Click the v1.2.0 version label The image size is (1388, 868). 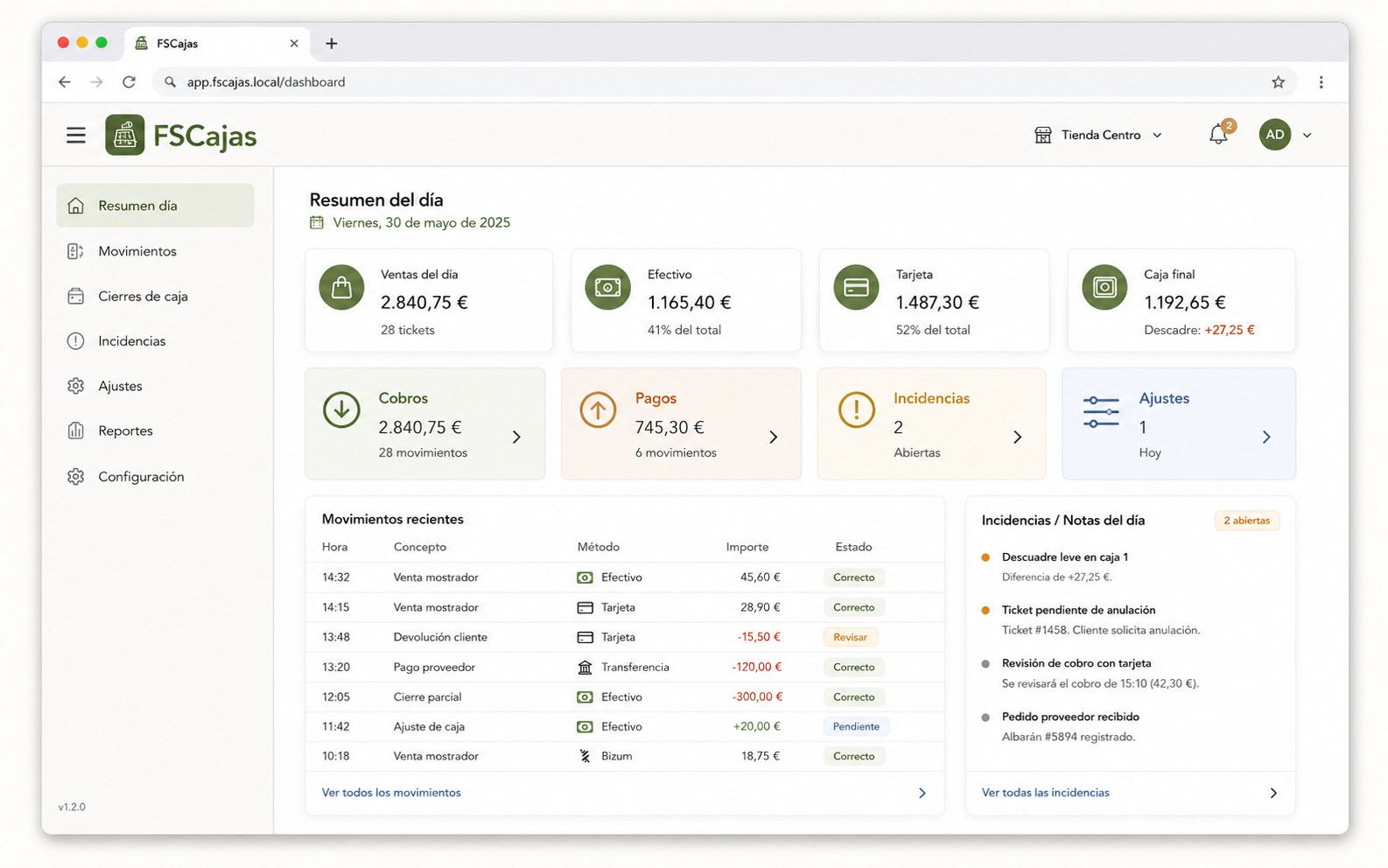point(72,807)
